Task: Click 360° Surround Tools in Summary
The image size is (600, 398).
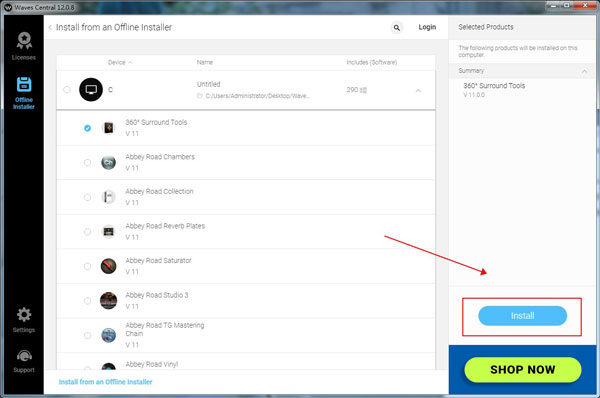Action: 494,86
